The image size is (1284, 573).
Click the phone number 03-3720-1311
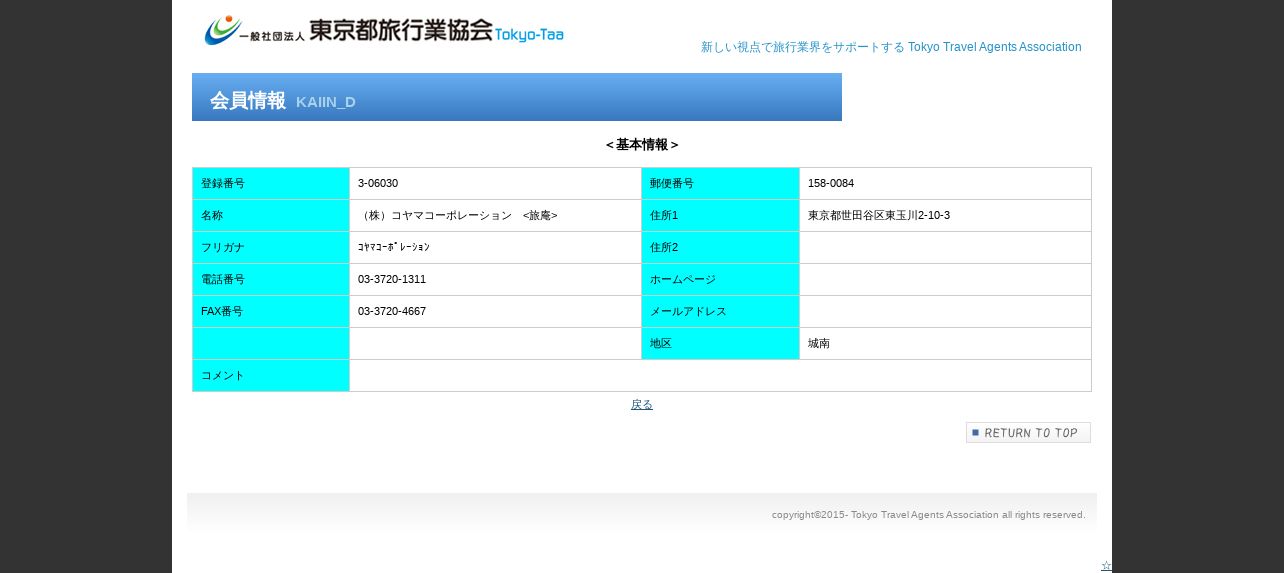(x=392, y=279)
